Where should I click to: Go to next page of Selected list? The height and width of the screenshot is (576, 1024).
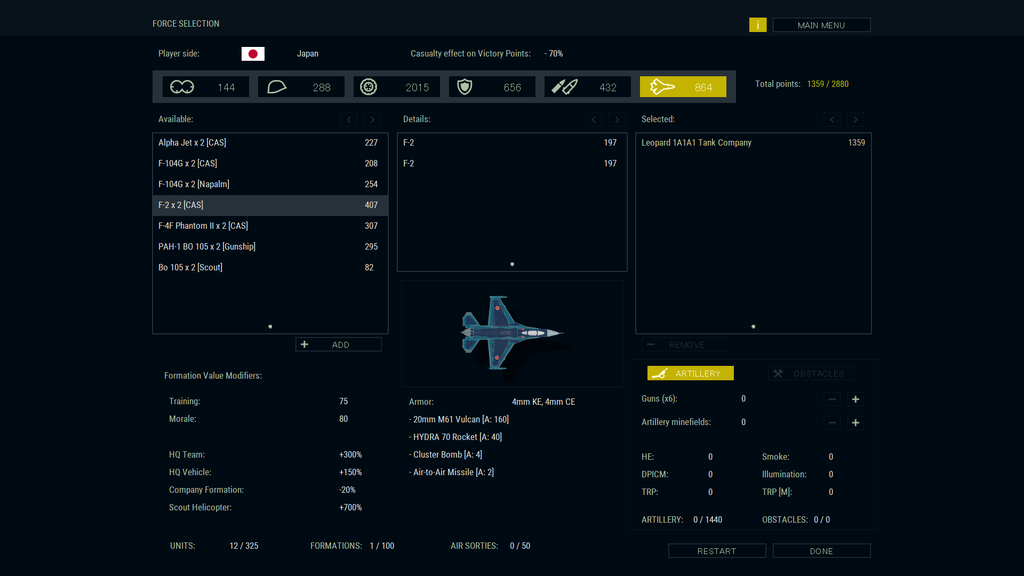[856, 120]
